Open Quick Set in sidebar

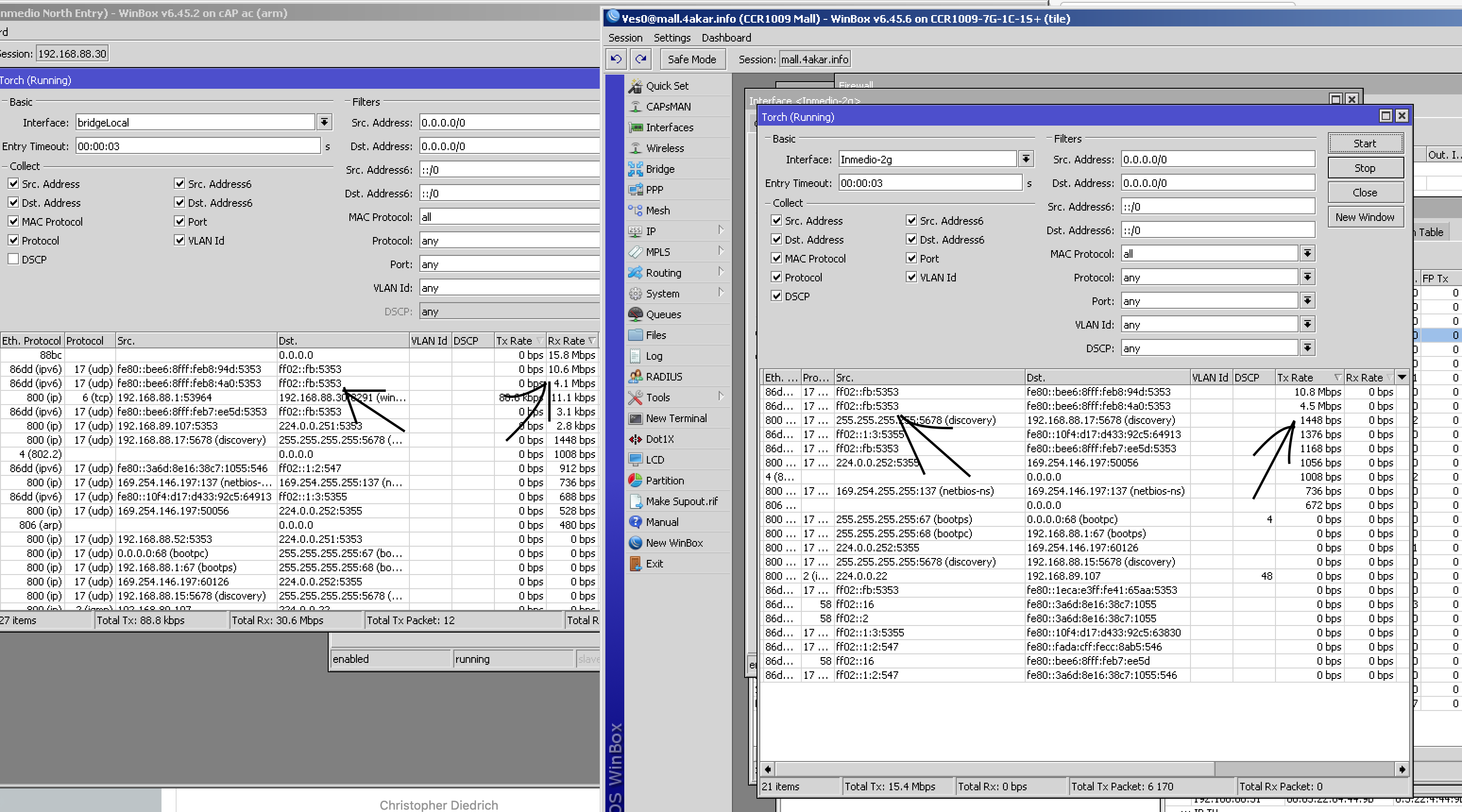[x=667, y=85]
